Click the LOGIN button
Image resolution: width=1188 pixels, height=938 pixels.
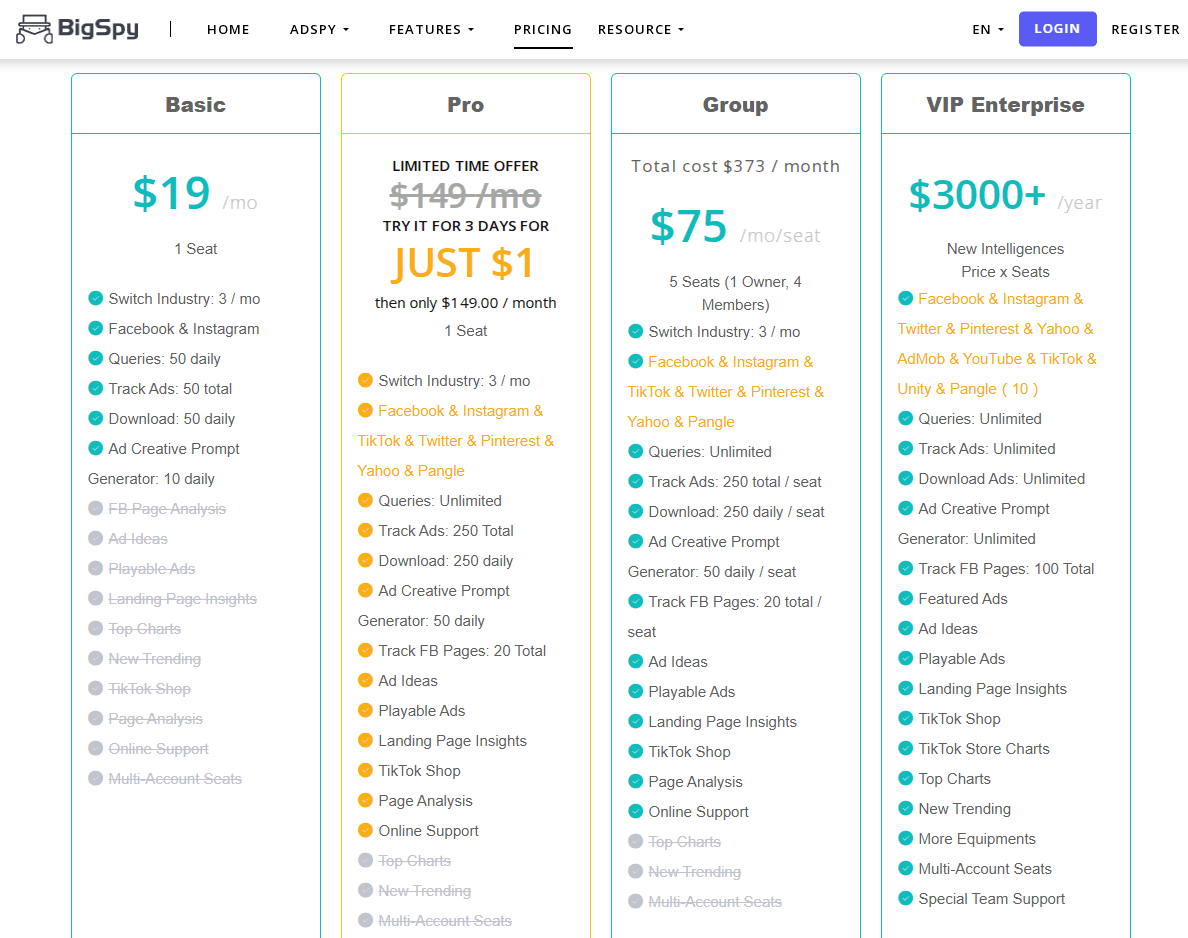(x=1057, y=28)
